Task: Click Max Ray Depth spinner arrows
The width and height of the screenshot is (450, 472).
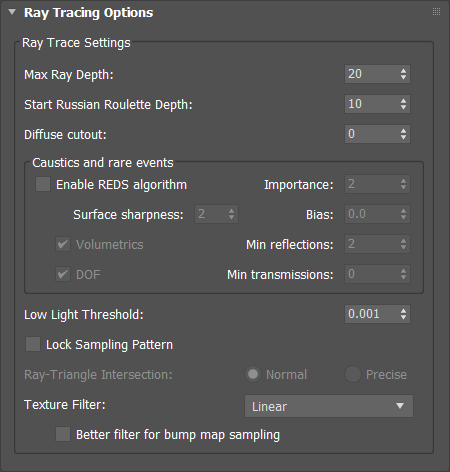Action: [x=403, y=74]
